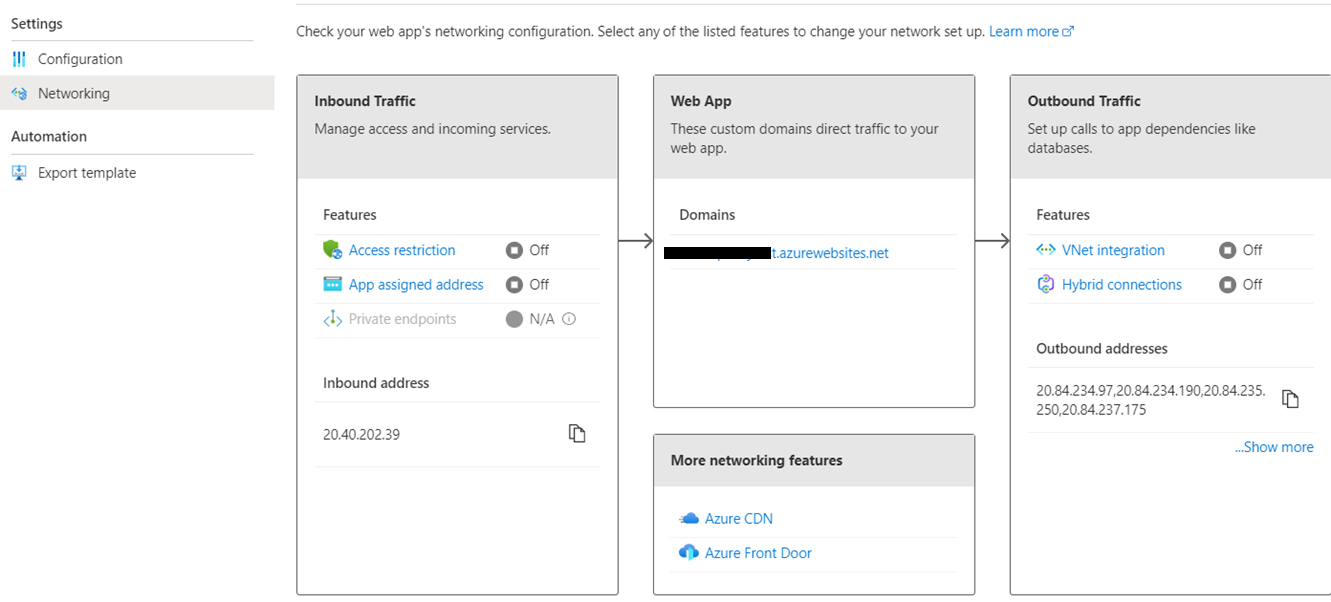Click the Hybrid connections icon

click(x=1046, y=284)
